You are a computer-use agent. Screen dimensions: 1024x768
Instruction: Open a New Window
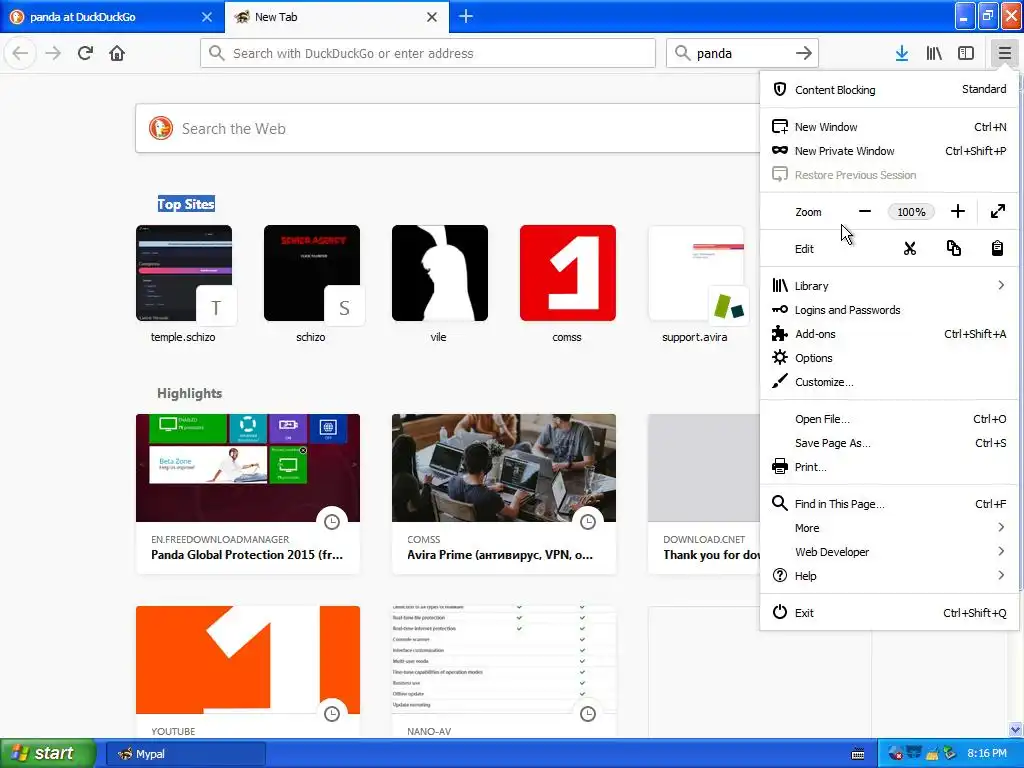[889, 127]
